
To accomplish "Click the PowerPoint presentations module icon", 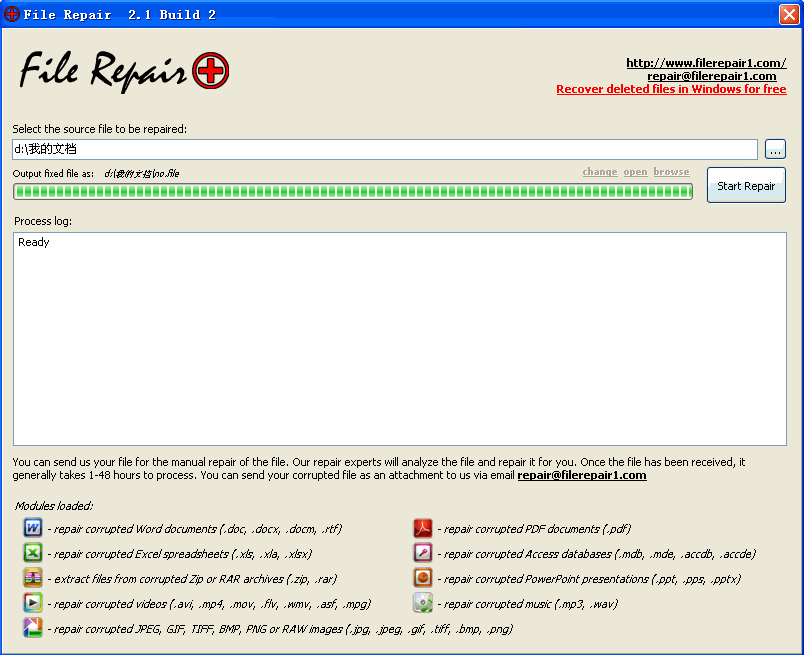I will 423,578.
